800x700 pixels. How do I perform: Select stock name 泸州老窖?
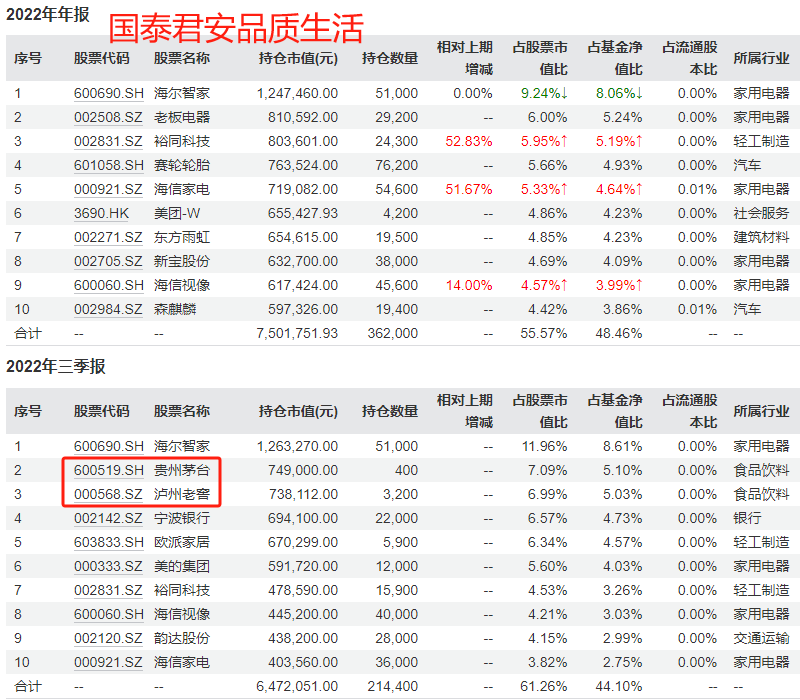coord(182,494)
